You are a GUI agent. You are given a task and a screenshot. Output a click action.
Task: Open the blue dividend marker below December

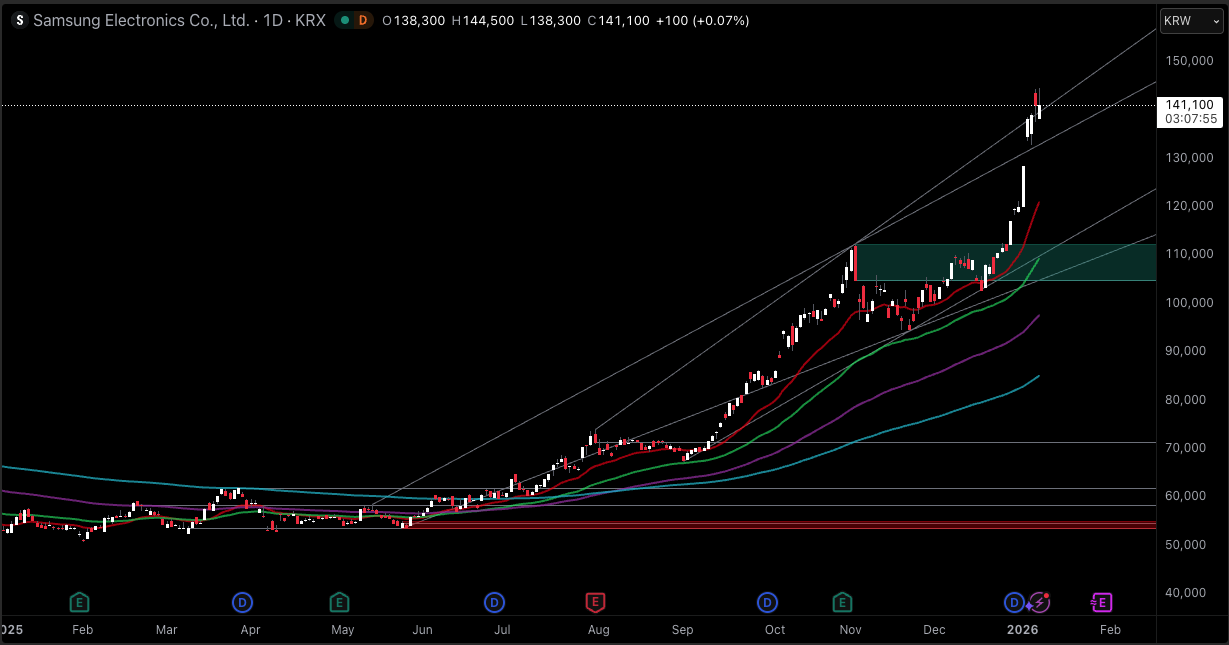(x=1013, y=602)
